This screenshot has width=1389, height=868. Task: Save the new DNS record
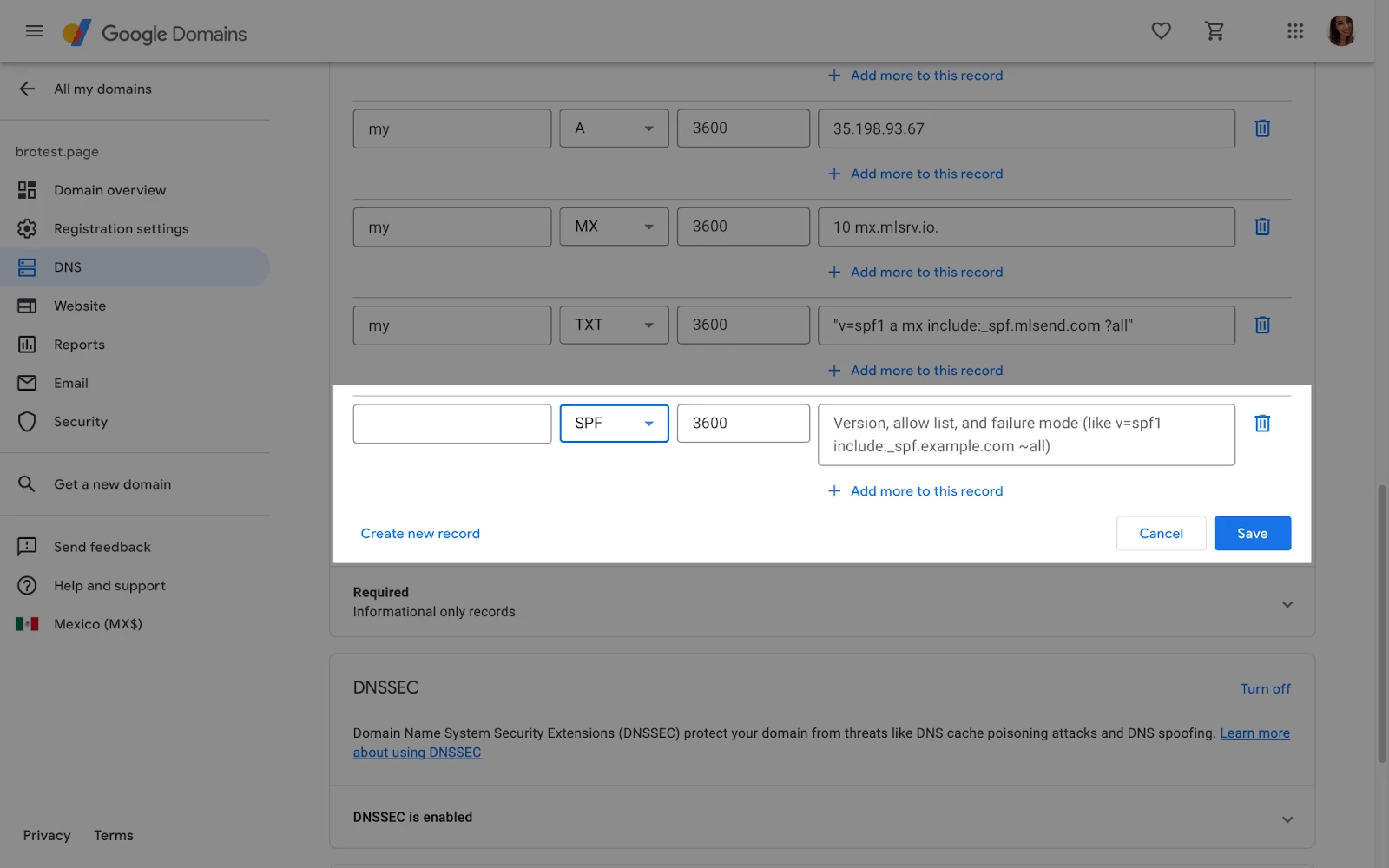tap(1252, 534)
